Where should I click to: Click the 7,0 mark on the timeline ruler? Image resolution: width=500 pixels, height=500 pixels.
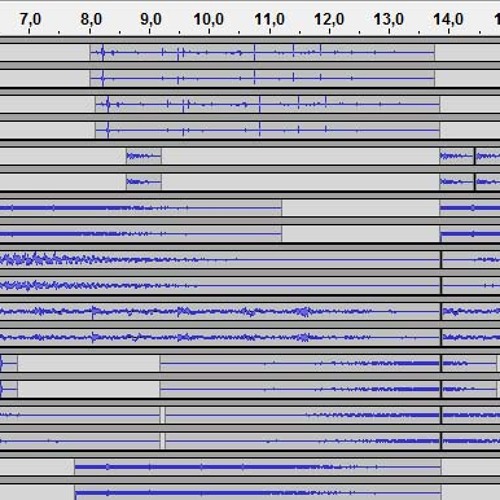[30, 19]
